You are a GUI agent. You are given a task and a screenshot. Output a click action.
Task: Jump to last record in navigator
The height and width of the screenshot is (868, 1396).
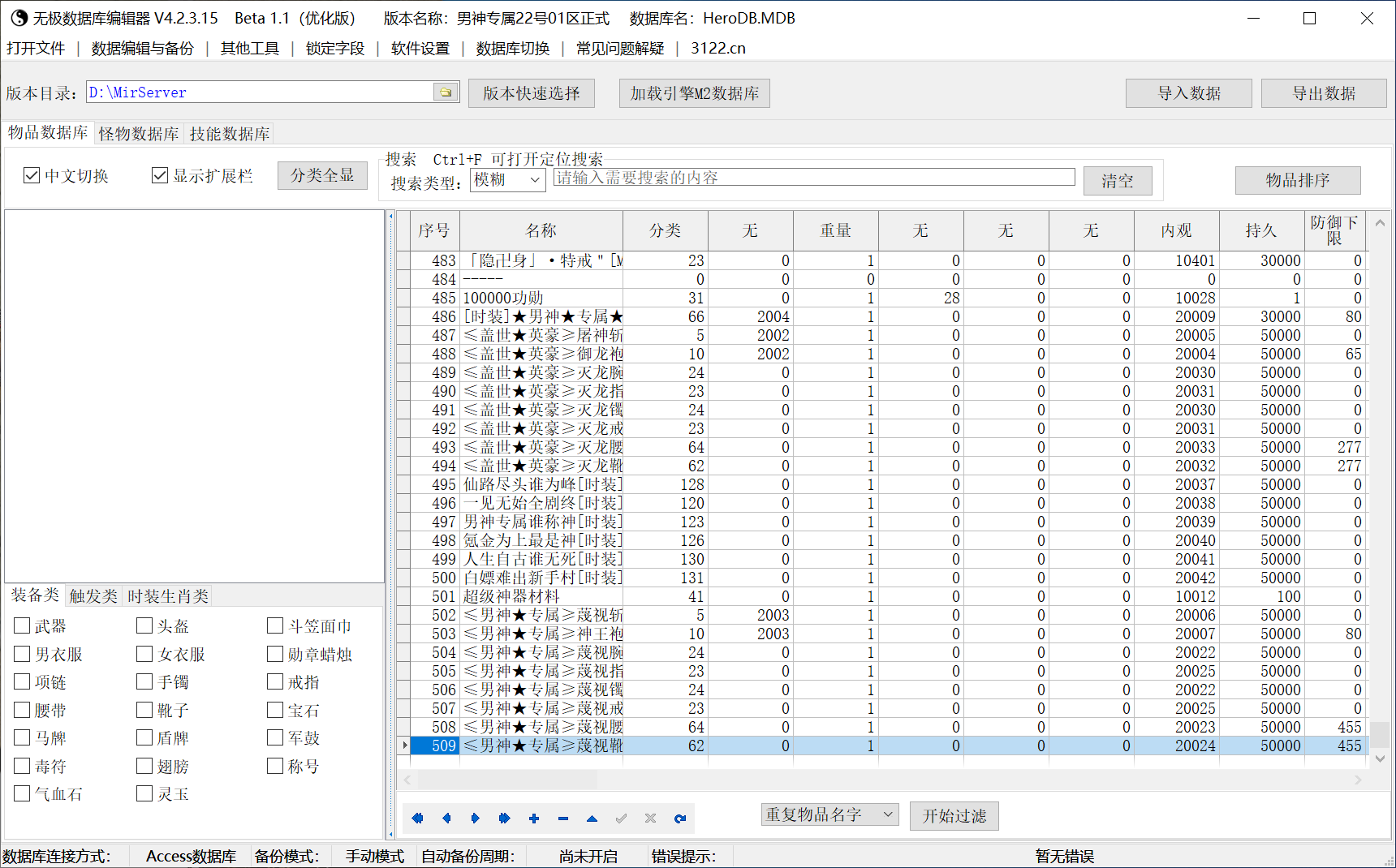(x=505, y=818)
